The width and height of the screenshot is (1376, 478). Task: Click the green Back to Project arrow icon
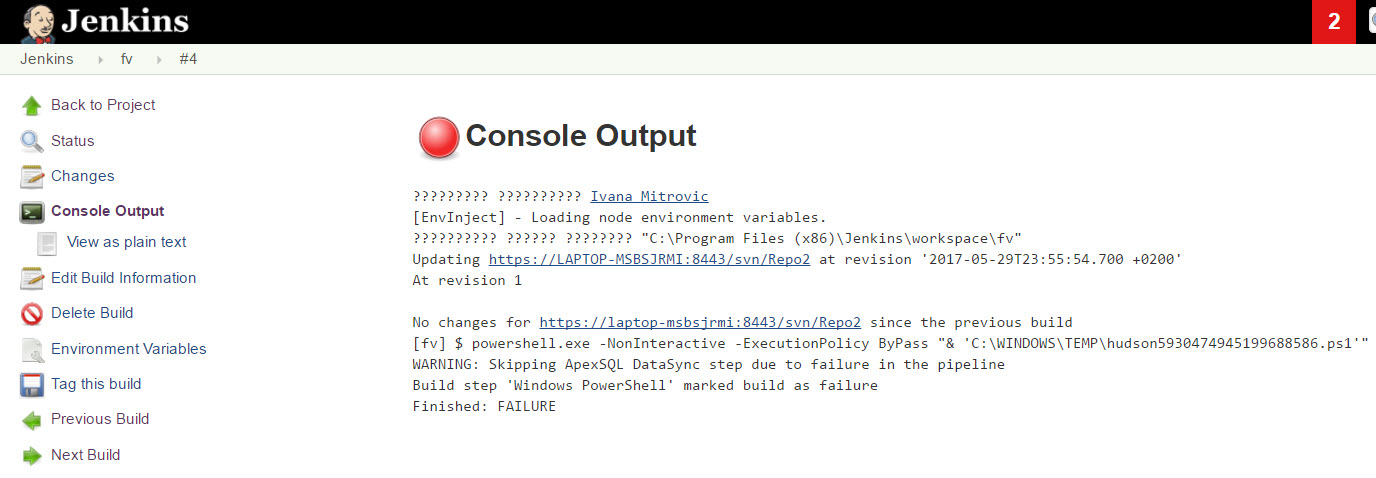pos(32,106)
